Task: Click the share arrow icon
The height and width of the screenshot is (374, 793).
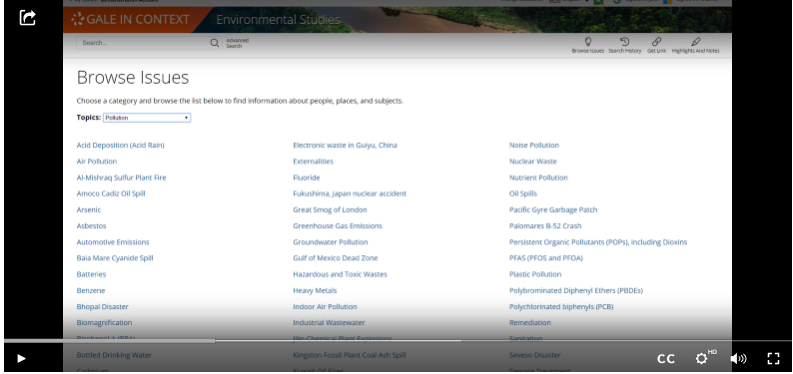Action: click(x=27, y=18)
